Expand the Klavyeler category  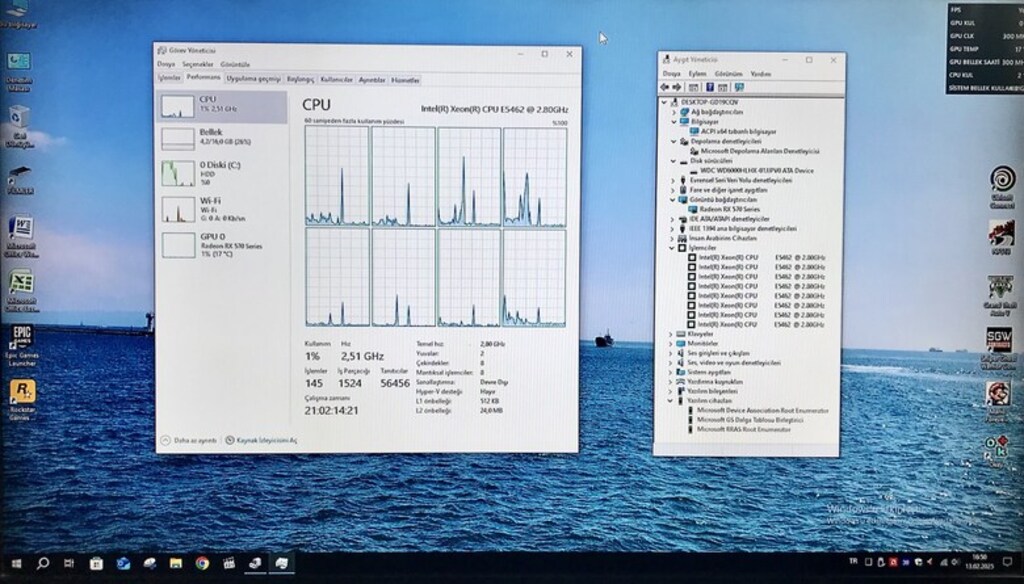pos(671,334)
